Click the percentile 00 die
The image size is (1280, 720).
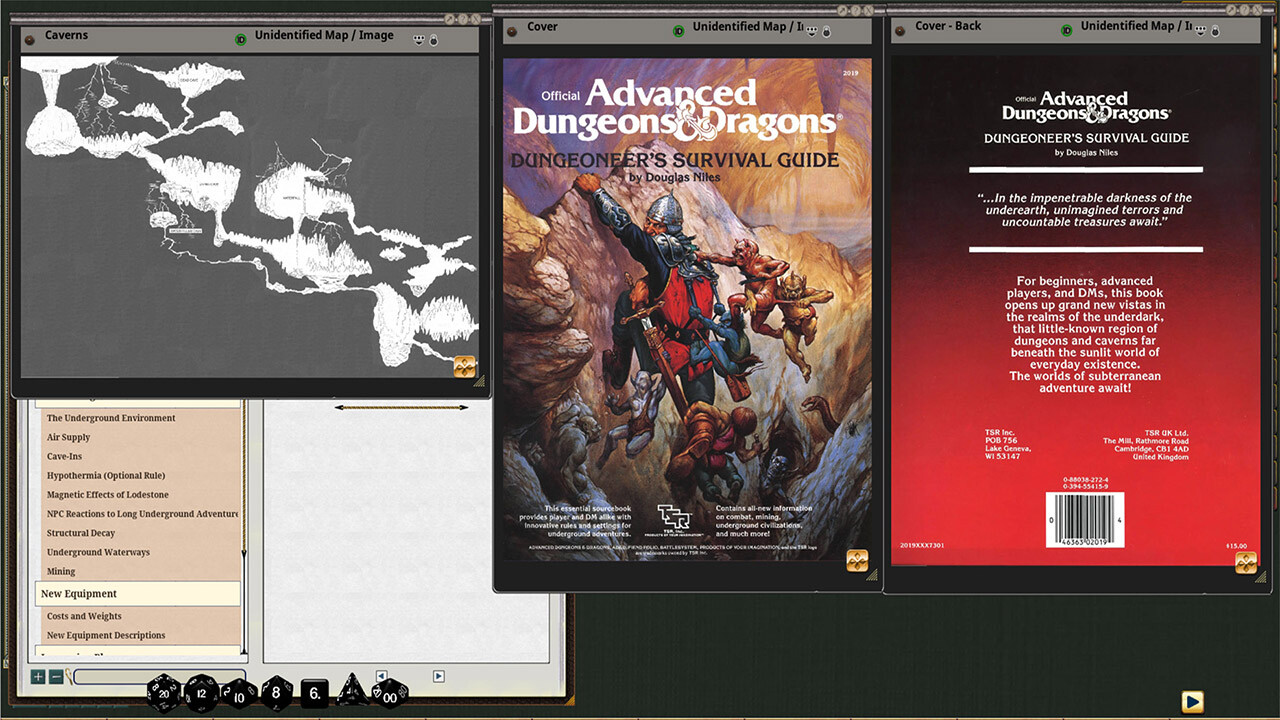389,693
